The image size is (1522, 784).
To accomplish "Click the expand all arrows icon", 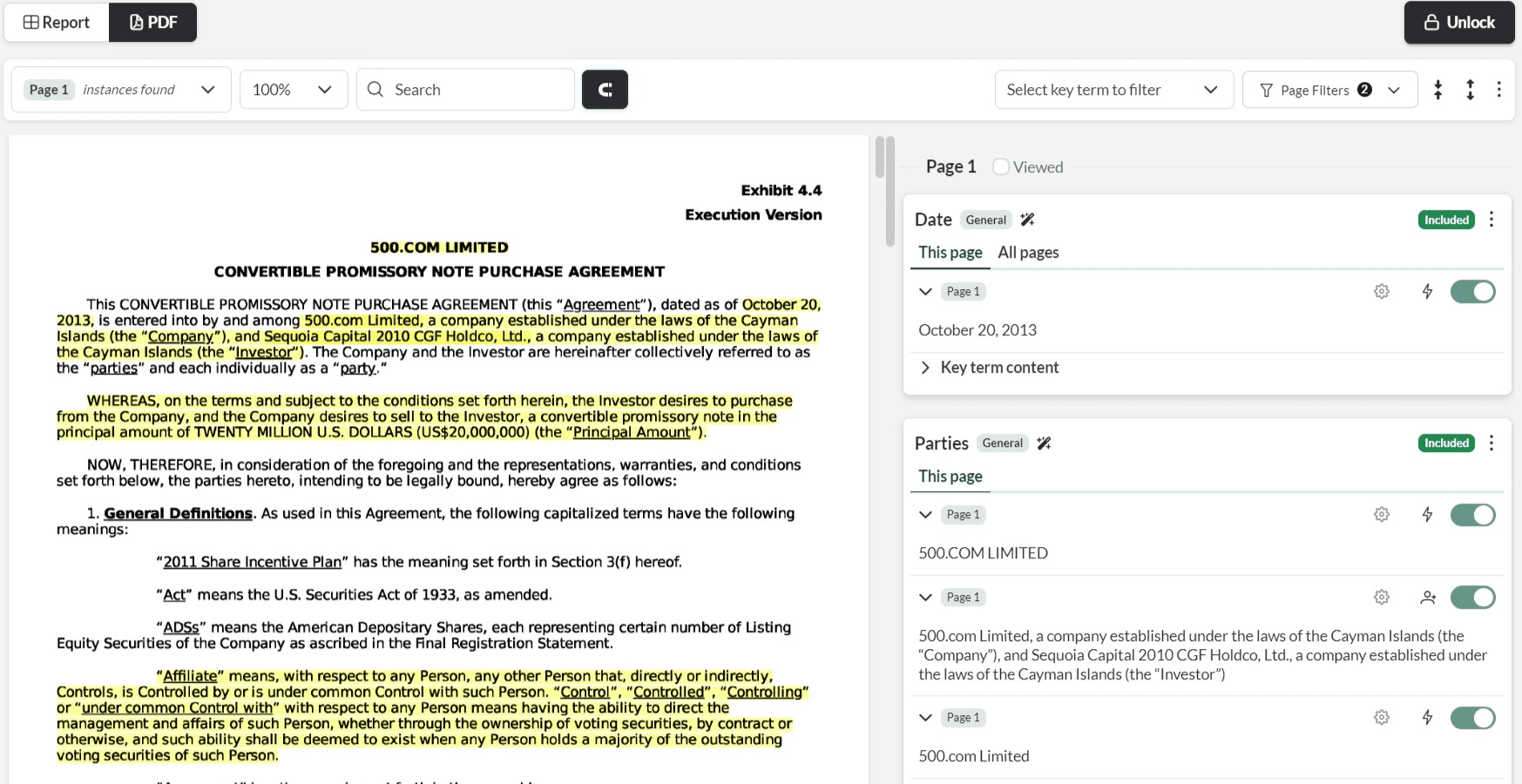I will pyautogui.click(x=1470, y=90).
